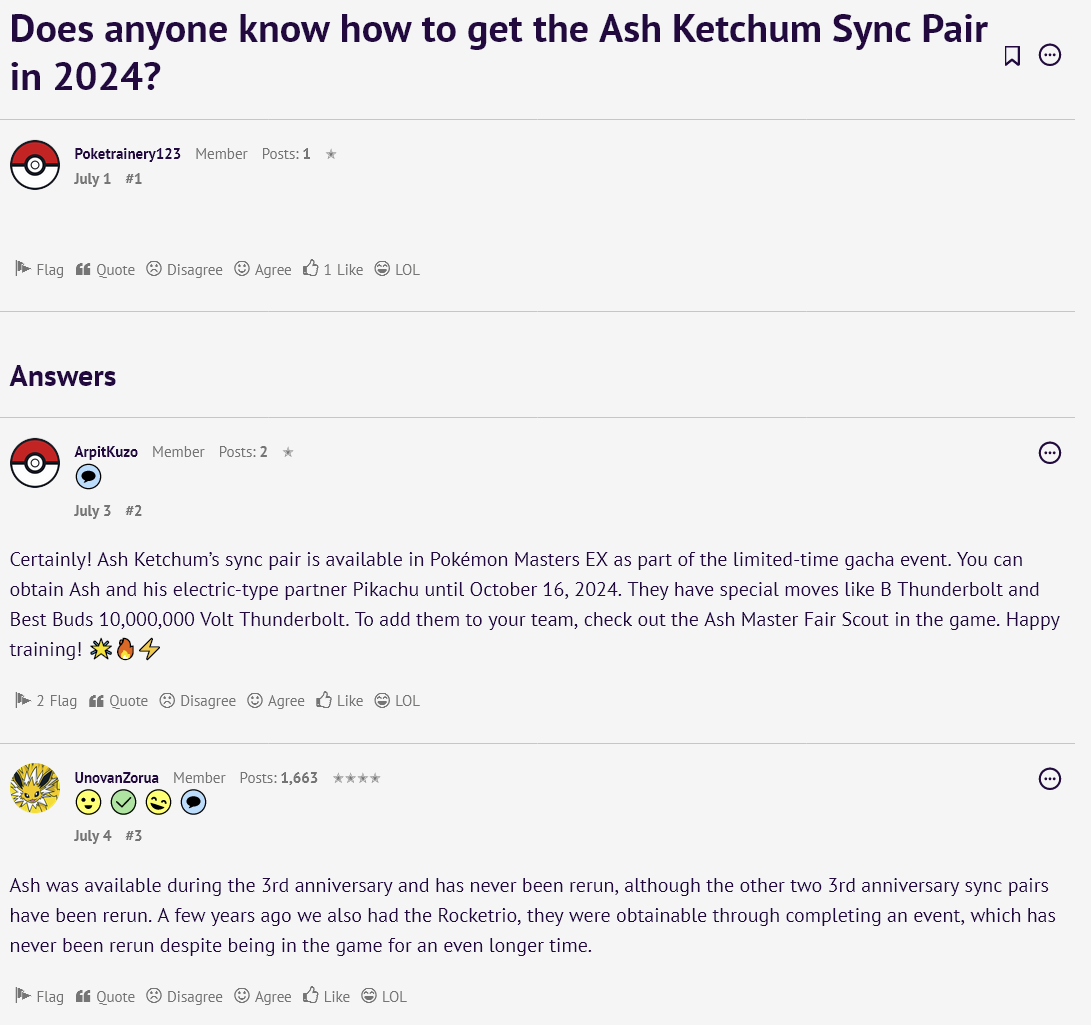This screenshot has width=1091, height=1025.
Task: Flag ArpitKuzo's answer with 2 flags
Action: pyautogui.click(x=46, y=701)
